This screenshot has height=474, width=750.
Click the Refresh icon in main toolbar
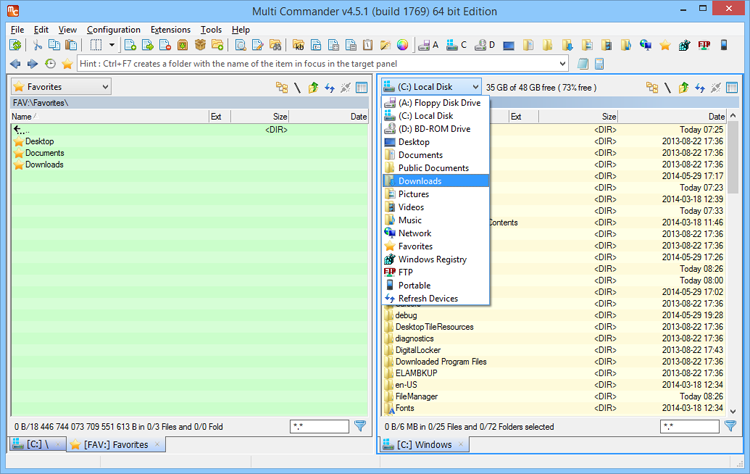(x=14, y=45)
